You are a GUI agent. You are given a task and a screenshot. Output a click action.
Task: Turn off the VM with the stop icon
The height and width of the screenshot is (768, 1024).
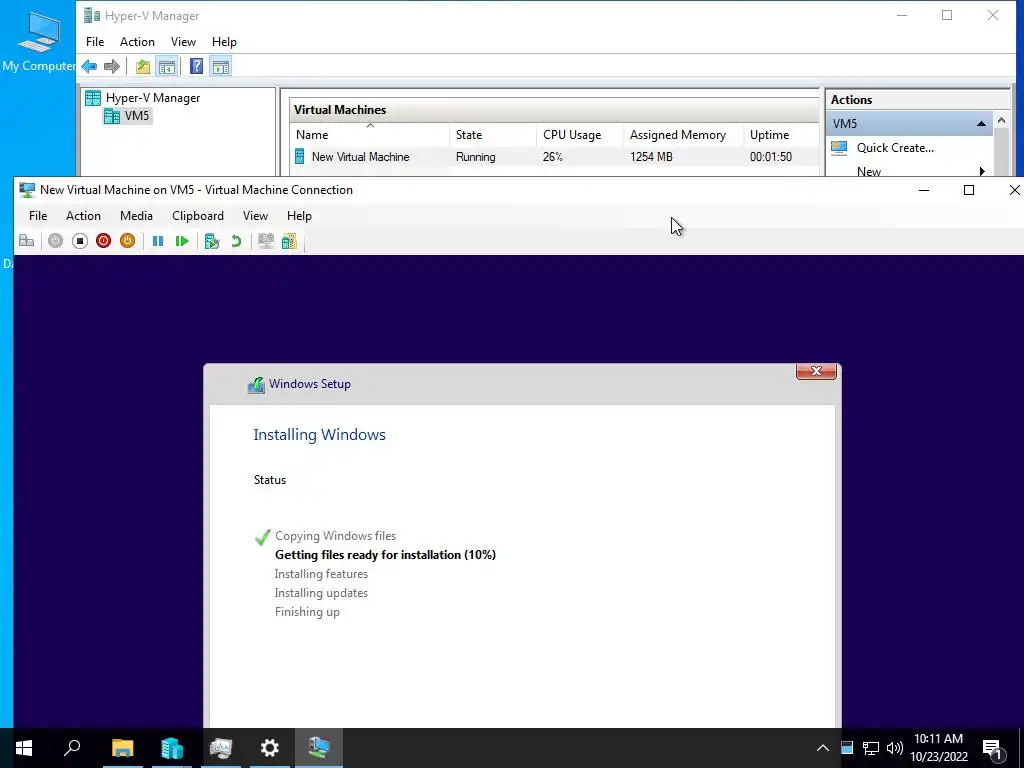[80, 241]
